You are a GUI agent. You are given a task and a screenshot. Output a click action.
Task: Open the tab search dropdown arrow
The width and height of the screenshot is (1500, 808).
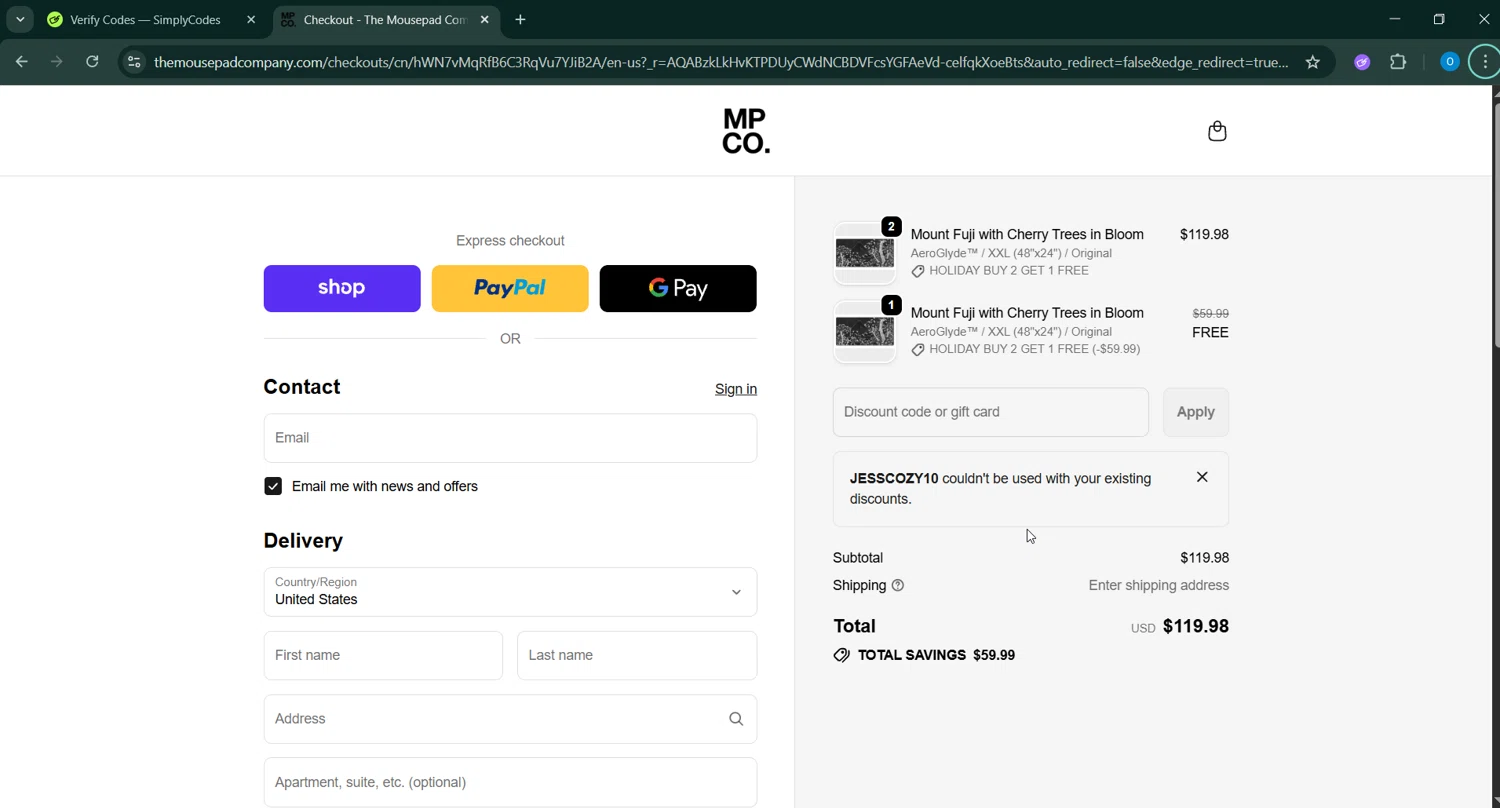point(20,19)
